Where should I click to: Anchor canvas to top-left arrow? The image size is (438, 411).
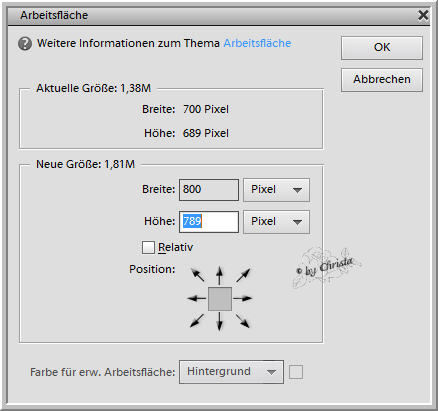(198, 275)
